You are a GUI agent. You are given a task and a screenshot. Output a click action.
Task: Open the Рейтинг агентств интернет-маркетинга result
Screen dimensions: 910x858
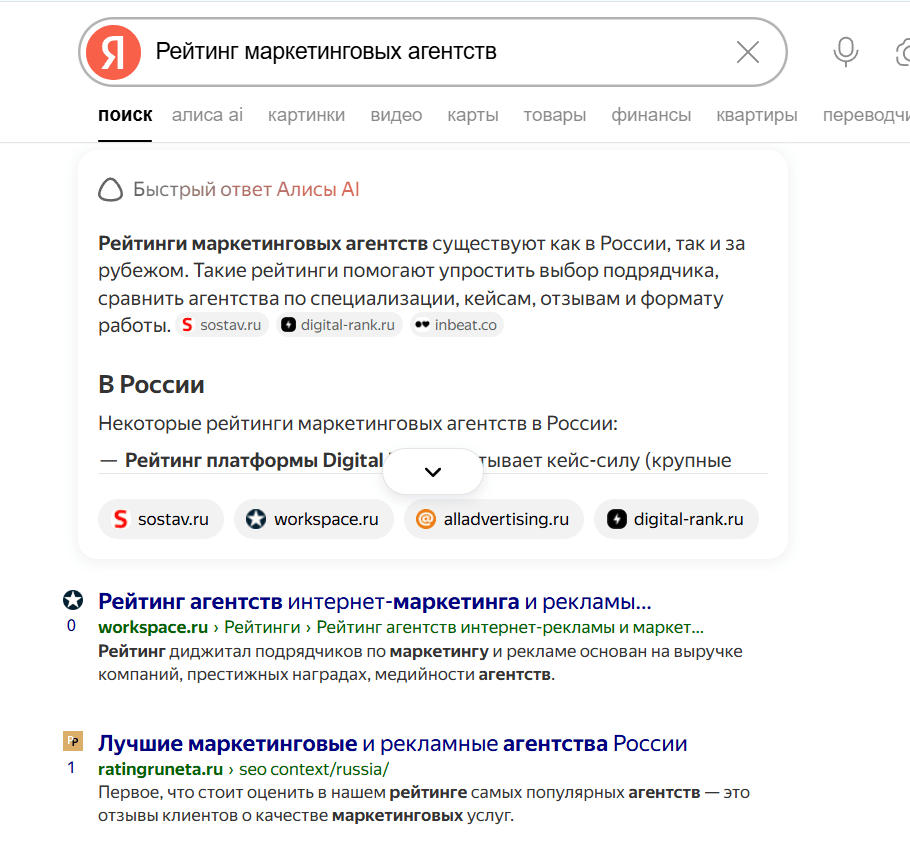click(x=375, y=602)
